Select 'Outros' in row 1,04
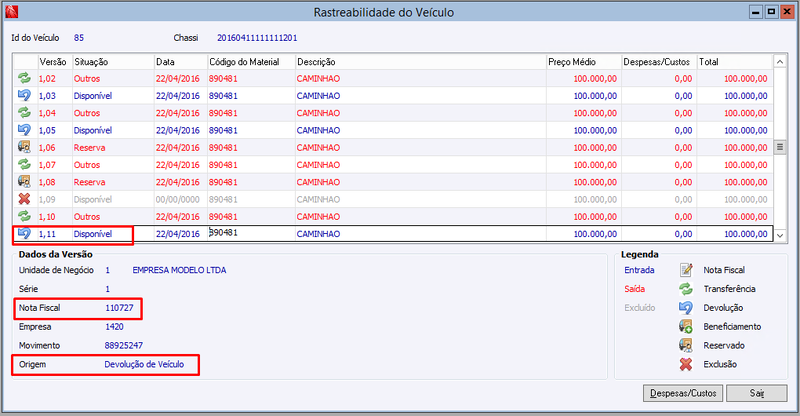The height and width of the screenshot is (416, 800). pyautogui.click(x=87, y=113)
